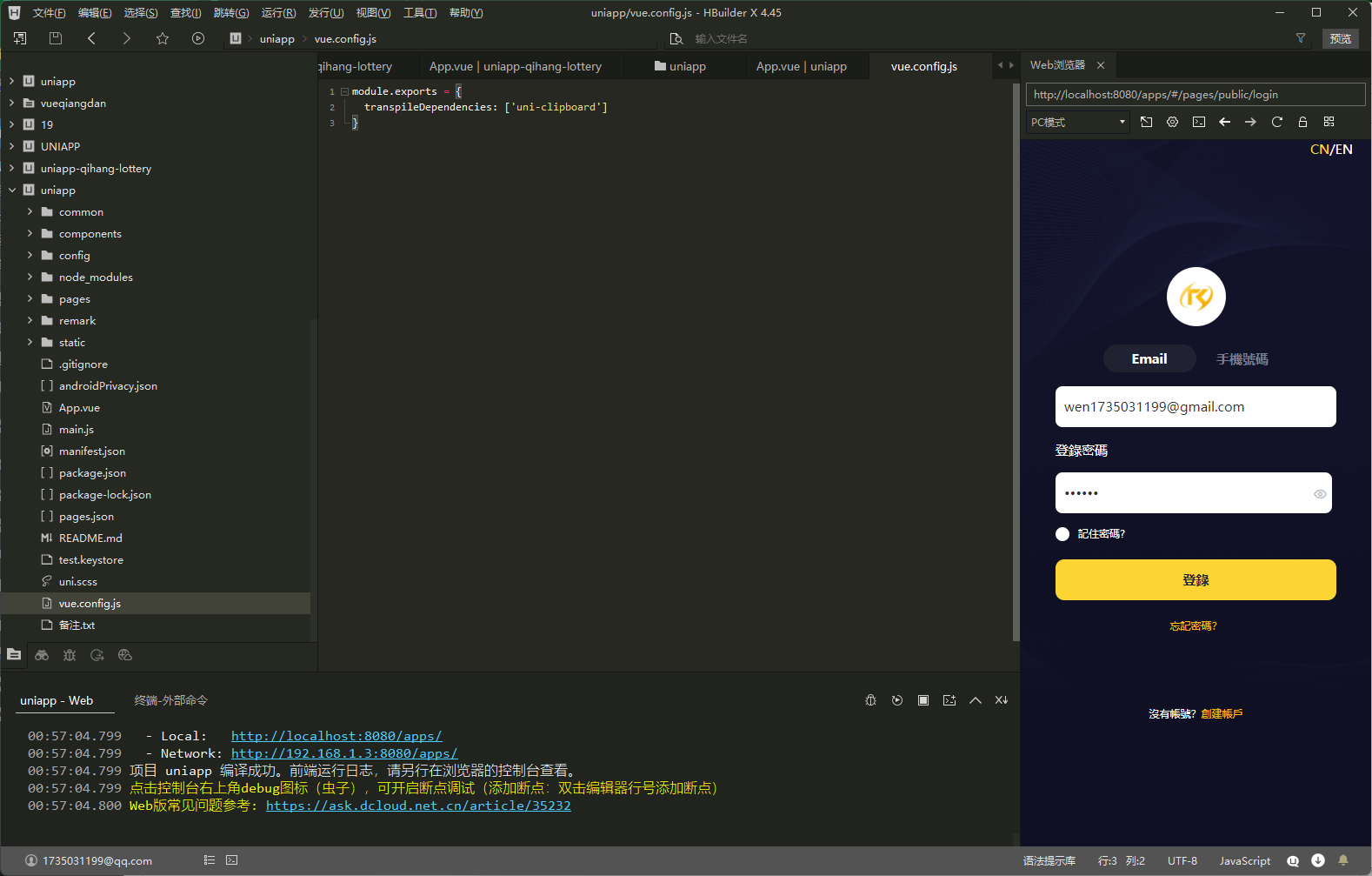Screen dimensions: 1372x876
Task: Toggle password visibility eye icon
Action: point(1320,494)
